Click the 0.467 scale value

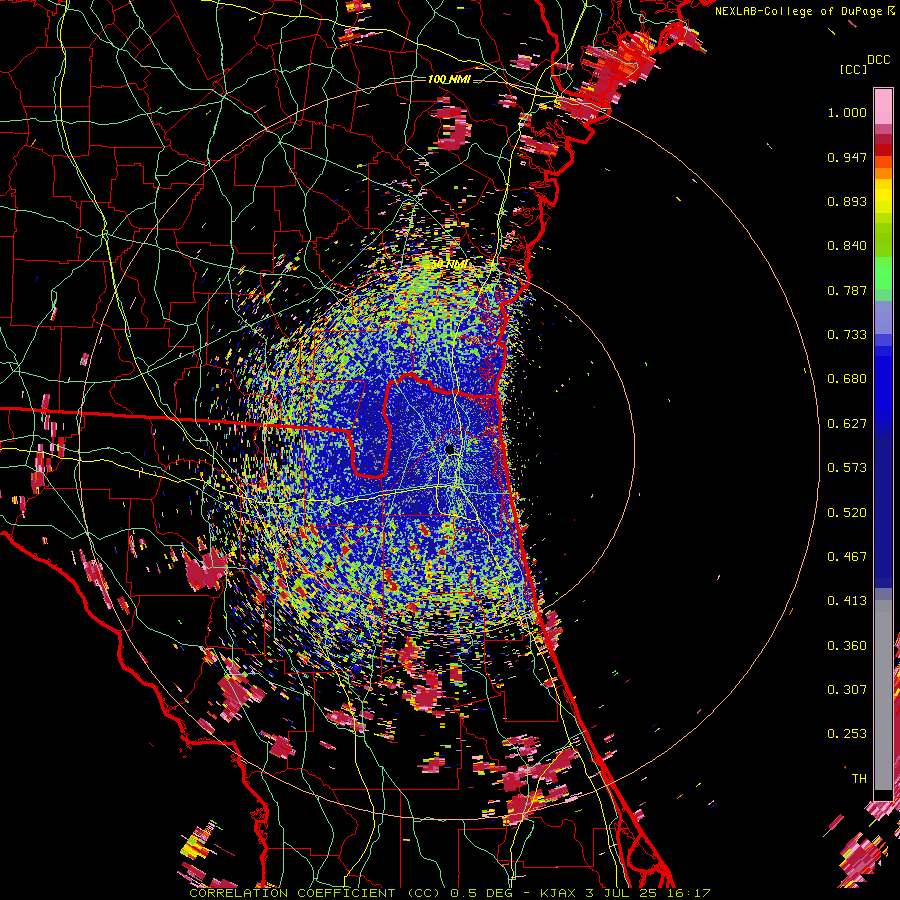[847, 557]
